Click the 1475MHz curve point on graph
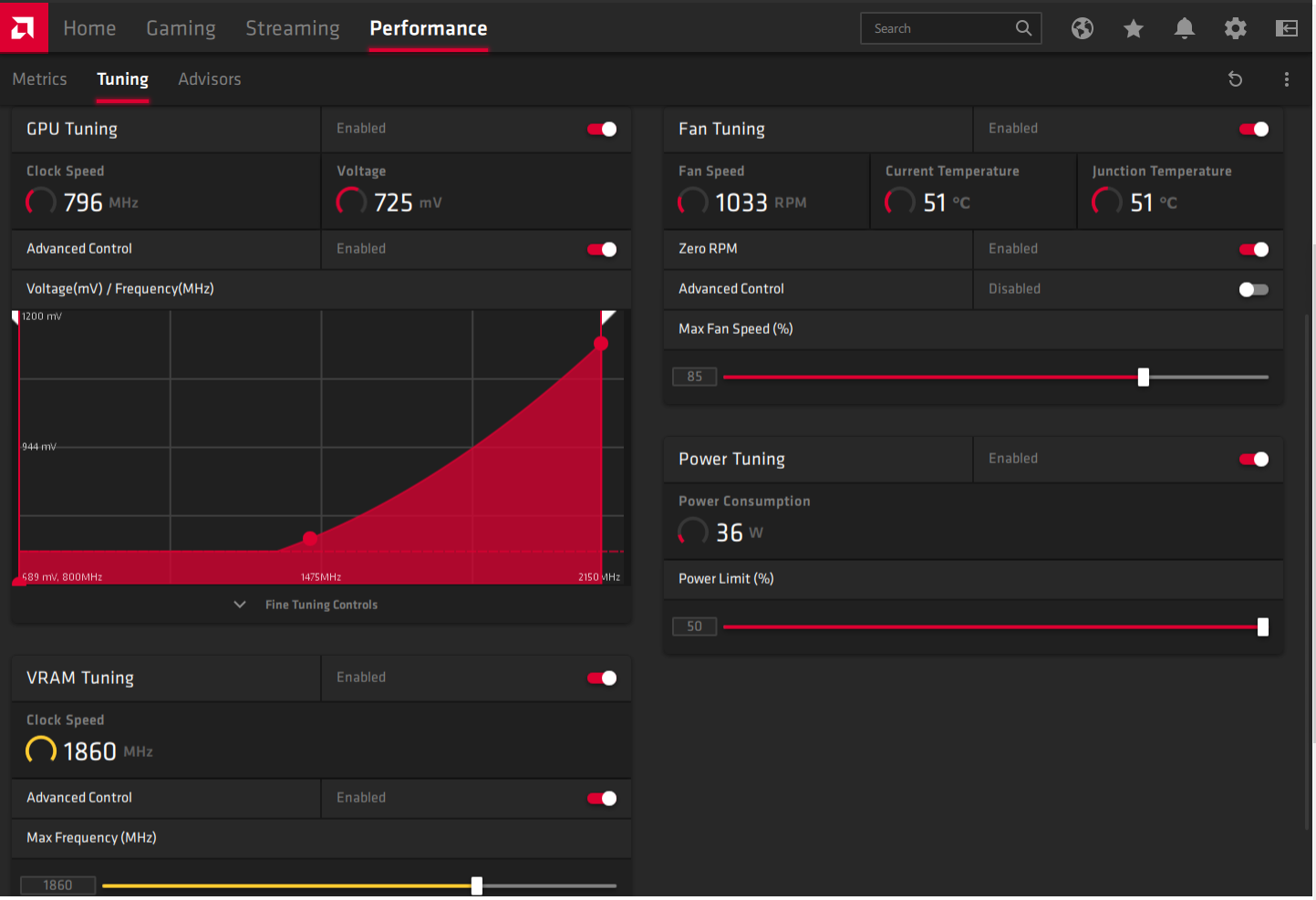This screenshot has height=900, width=1316. point(310,539)
